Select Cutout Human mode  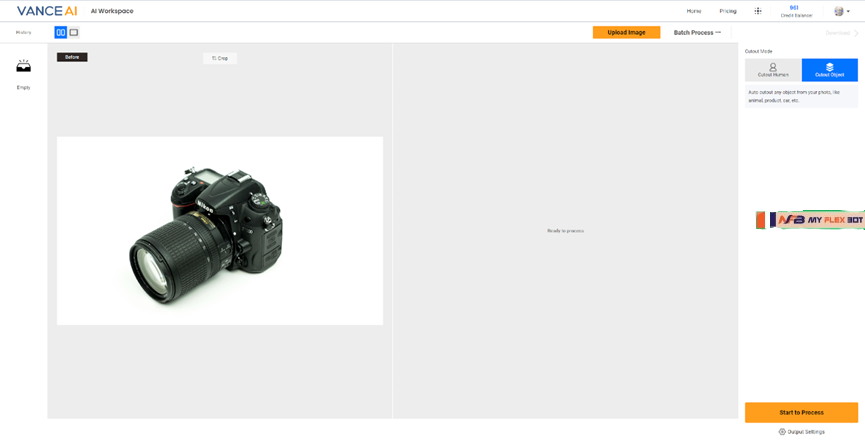click(x=773, y=70)
